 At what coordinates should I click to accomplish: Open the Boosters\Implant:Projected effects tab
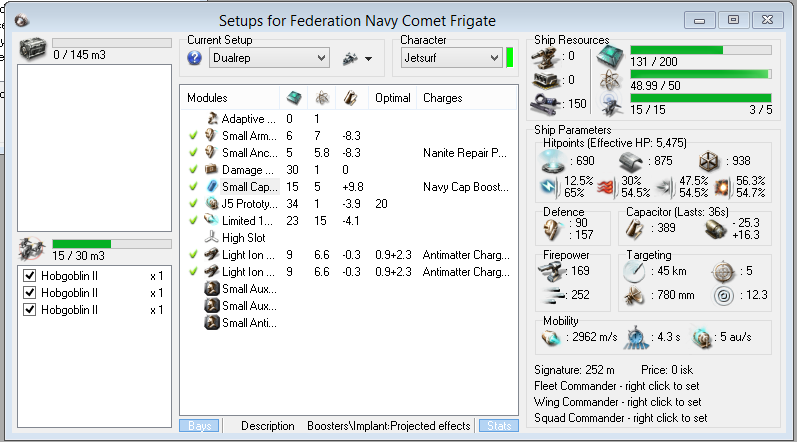click(x=388, y=426)
